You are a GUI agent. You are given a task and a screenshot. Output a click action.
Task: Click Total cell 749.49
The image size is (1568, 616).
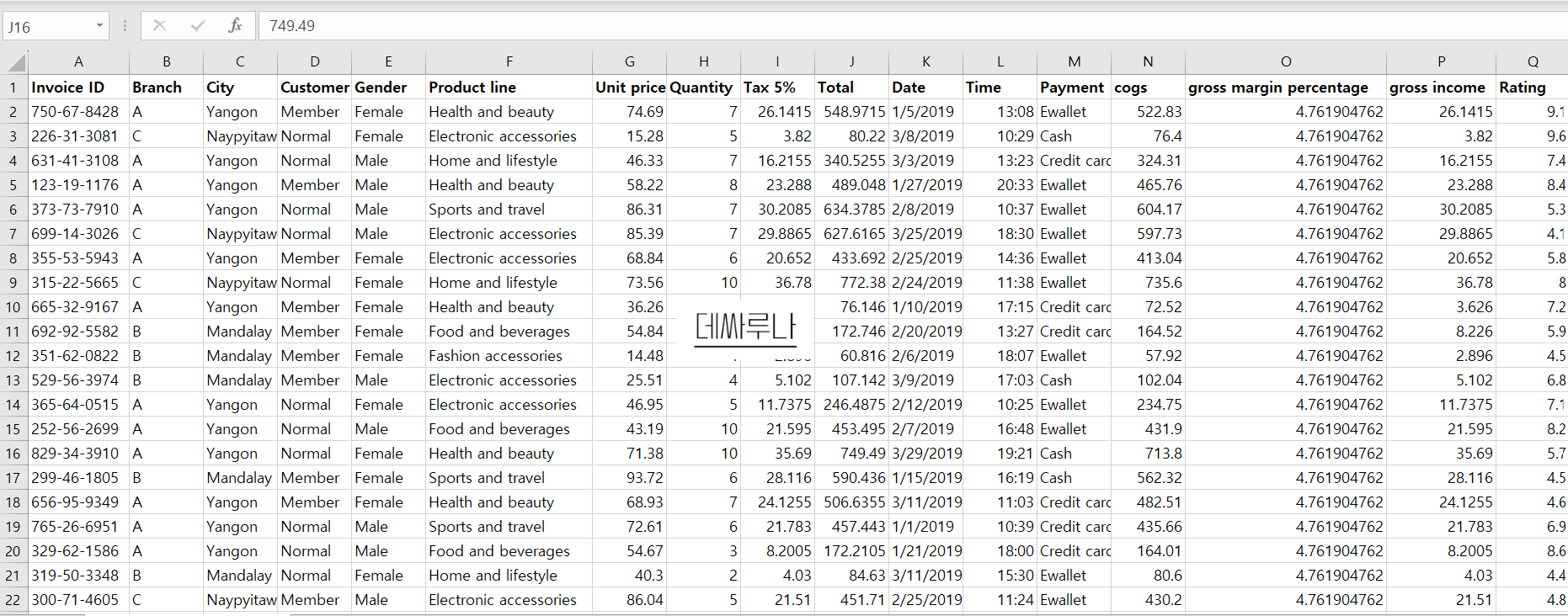point(851,454)
